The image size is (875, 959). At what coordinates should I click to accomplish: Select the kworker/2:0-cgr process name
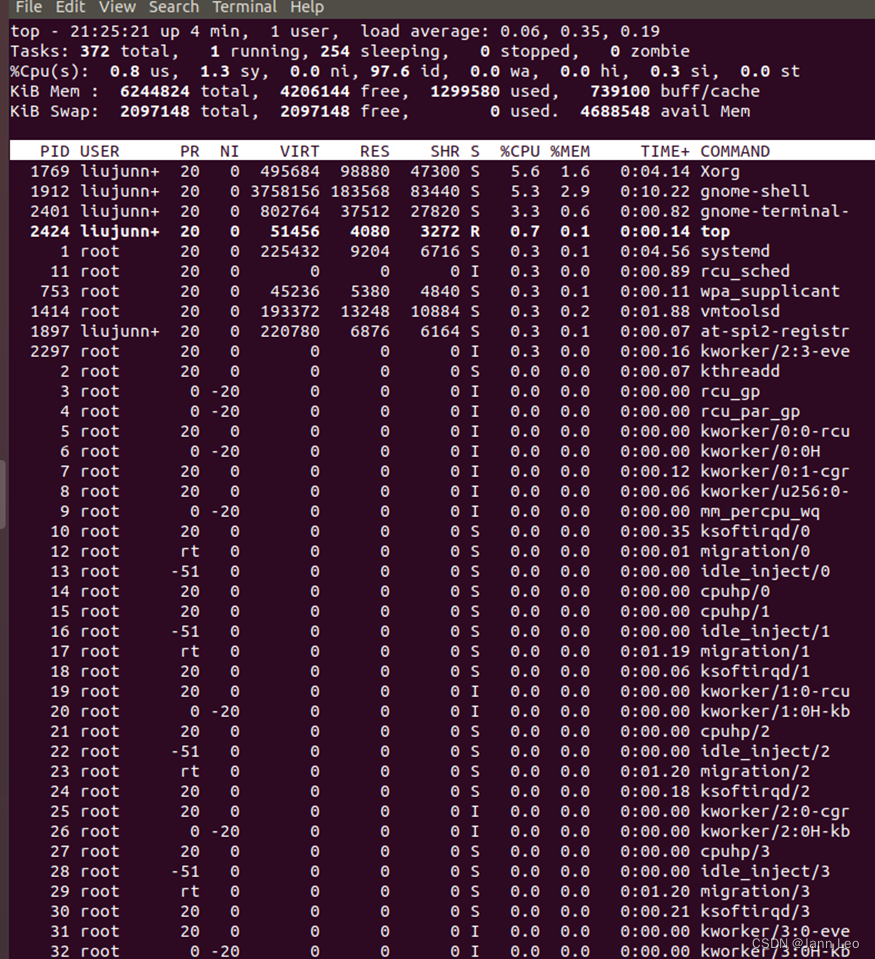(x=775, y=812)
